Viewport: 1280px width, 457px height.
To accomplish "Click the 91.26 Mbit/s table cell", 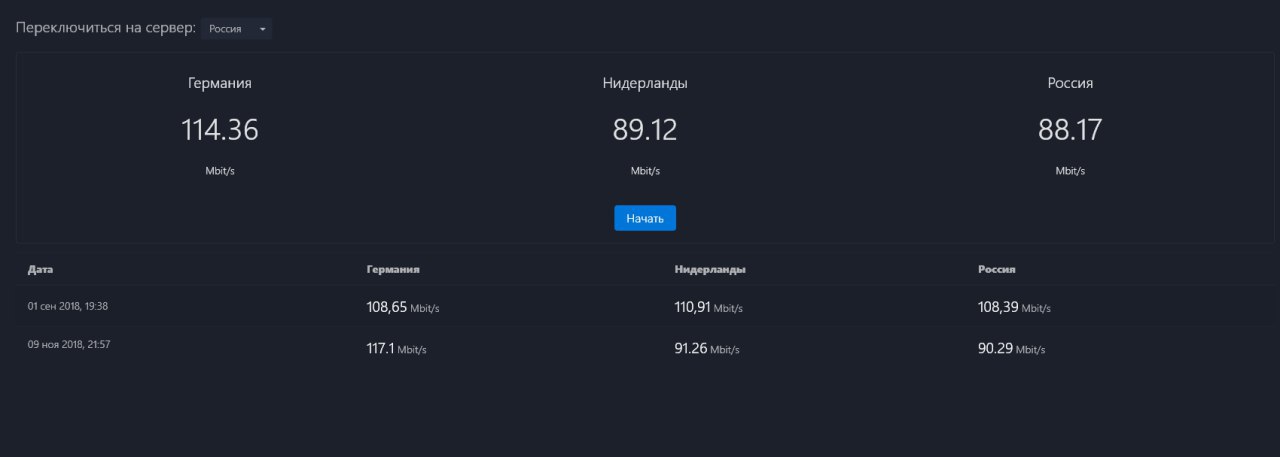I will click(707, 349).
